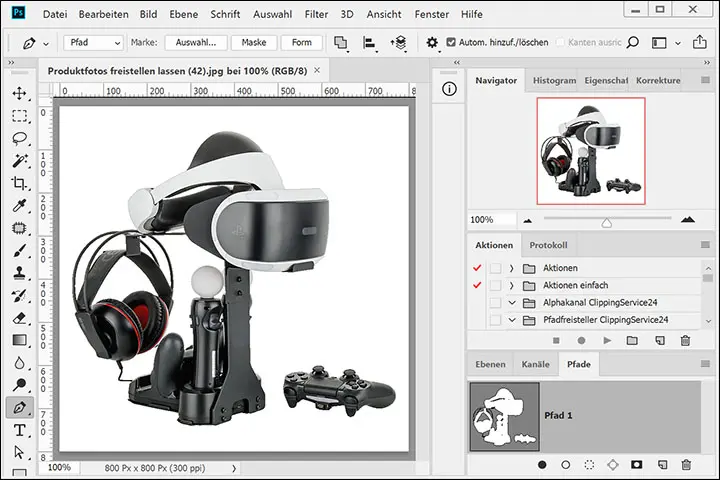Pick the Crop tool

pos(19,183)
